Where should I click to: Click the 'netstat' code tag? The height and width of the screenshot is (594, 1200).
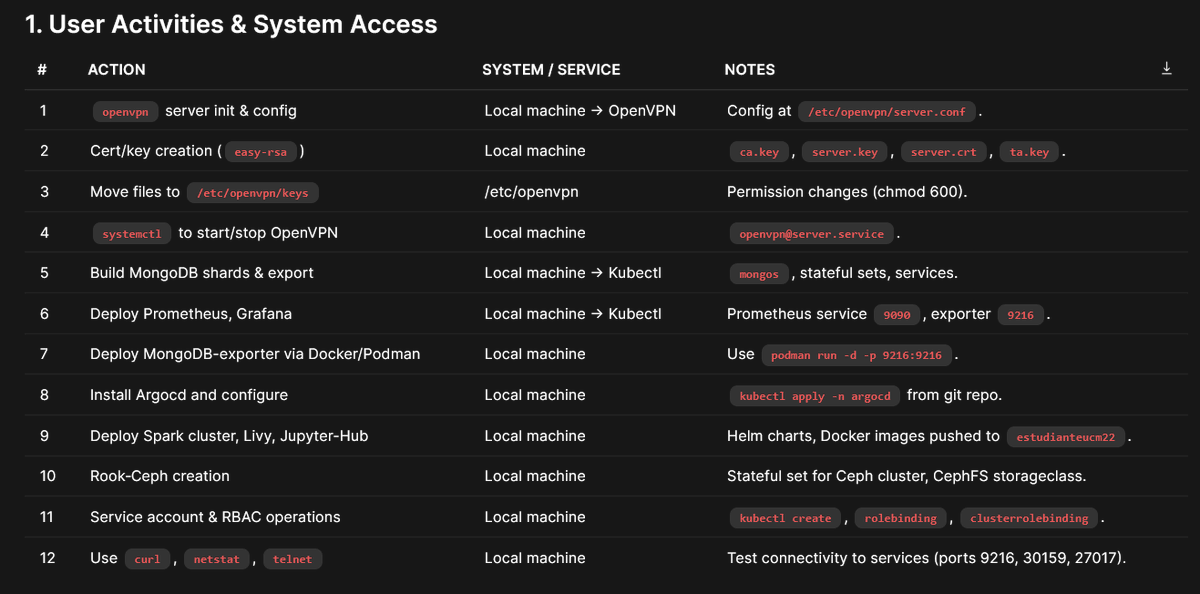tap(217, 559)
